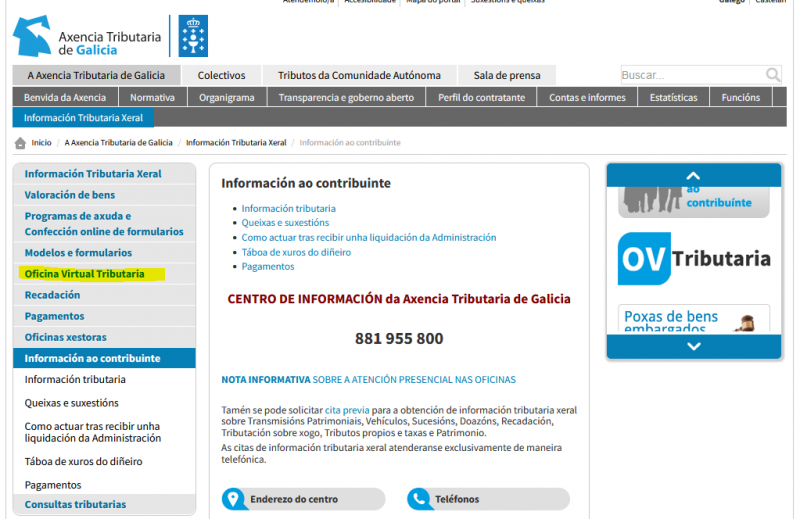The height and width of the screenshot is (519, 800).
Task: Select Funcións submenu item
Action: tap(741, 97)
